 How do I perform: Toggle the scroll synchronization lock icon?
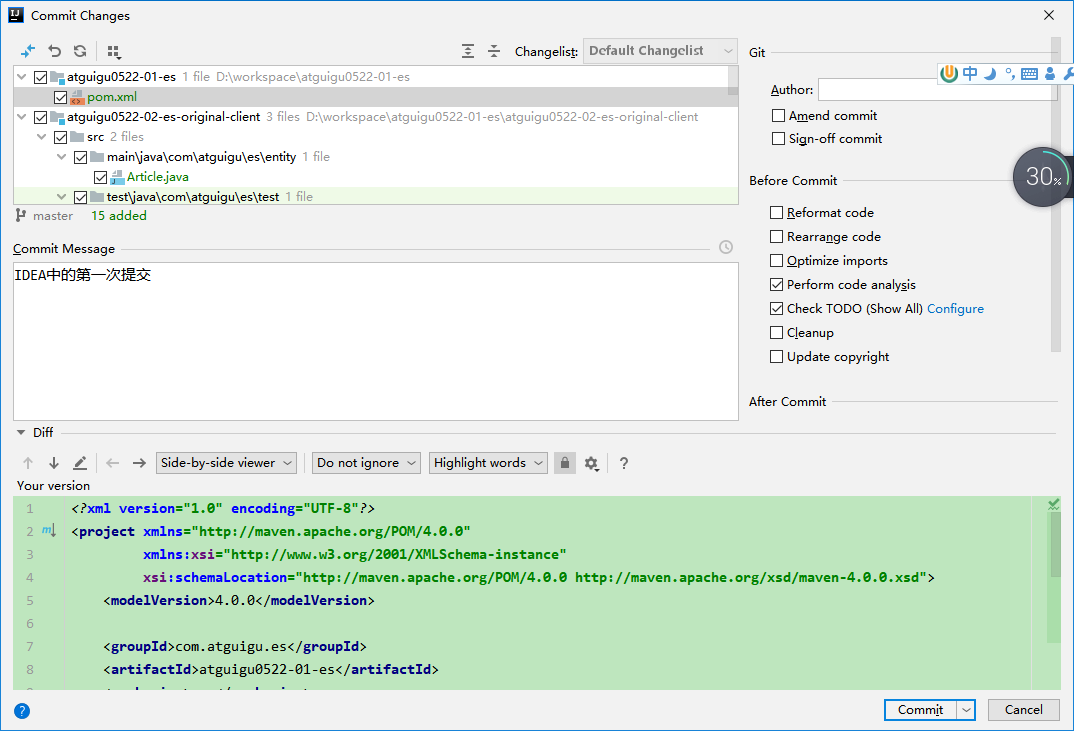click(x=565, y=463)
